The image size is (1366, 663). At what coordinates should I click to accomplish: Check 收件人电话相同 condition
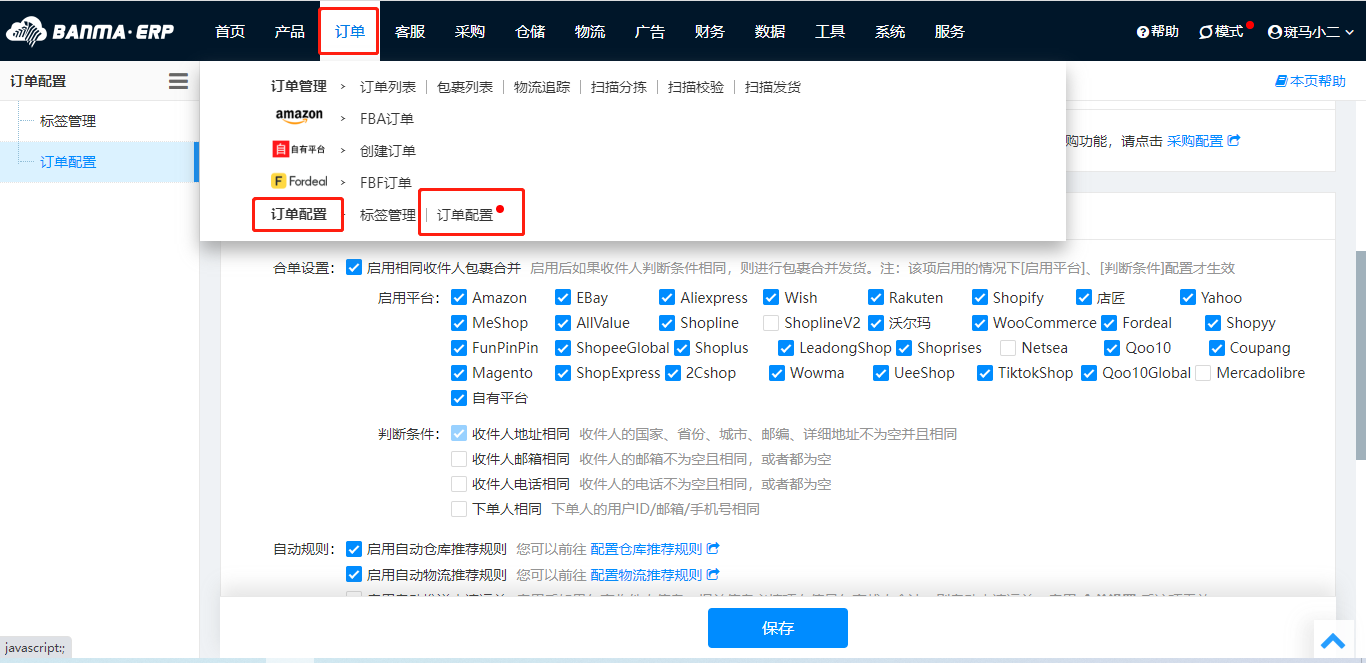459,484
